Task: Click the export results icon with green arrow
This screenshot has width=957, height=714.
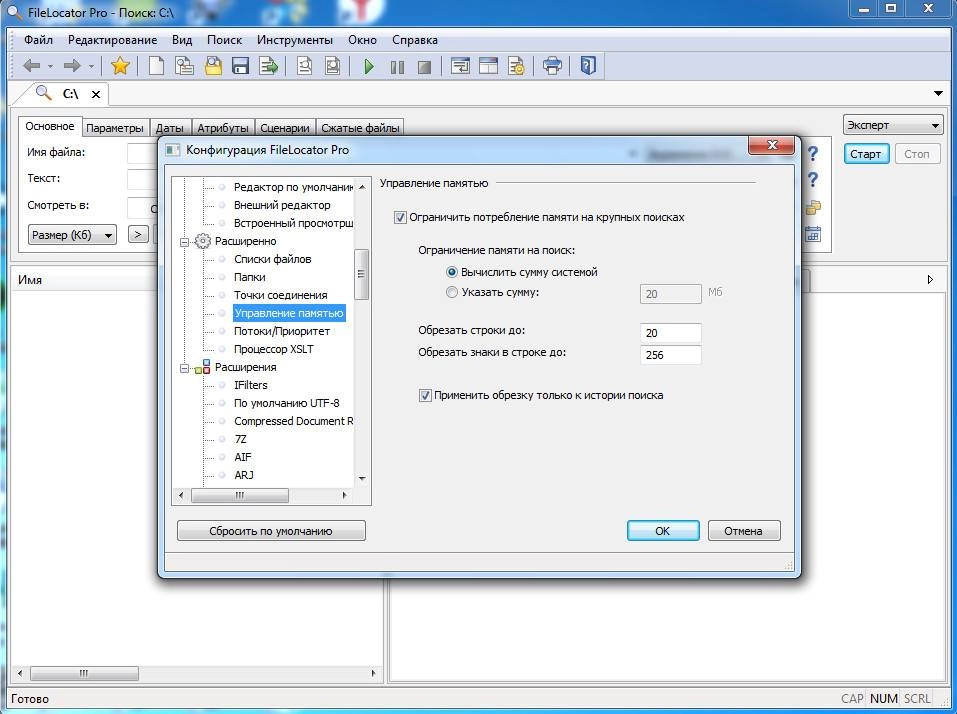Action: [x=269, y=65]
